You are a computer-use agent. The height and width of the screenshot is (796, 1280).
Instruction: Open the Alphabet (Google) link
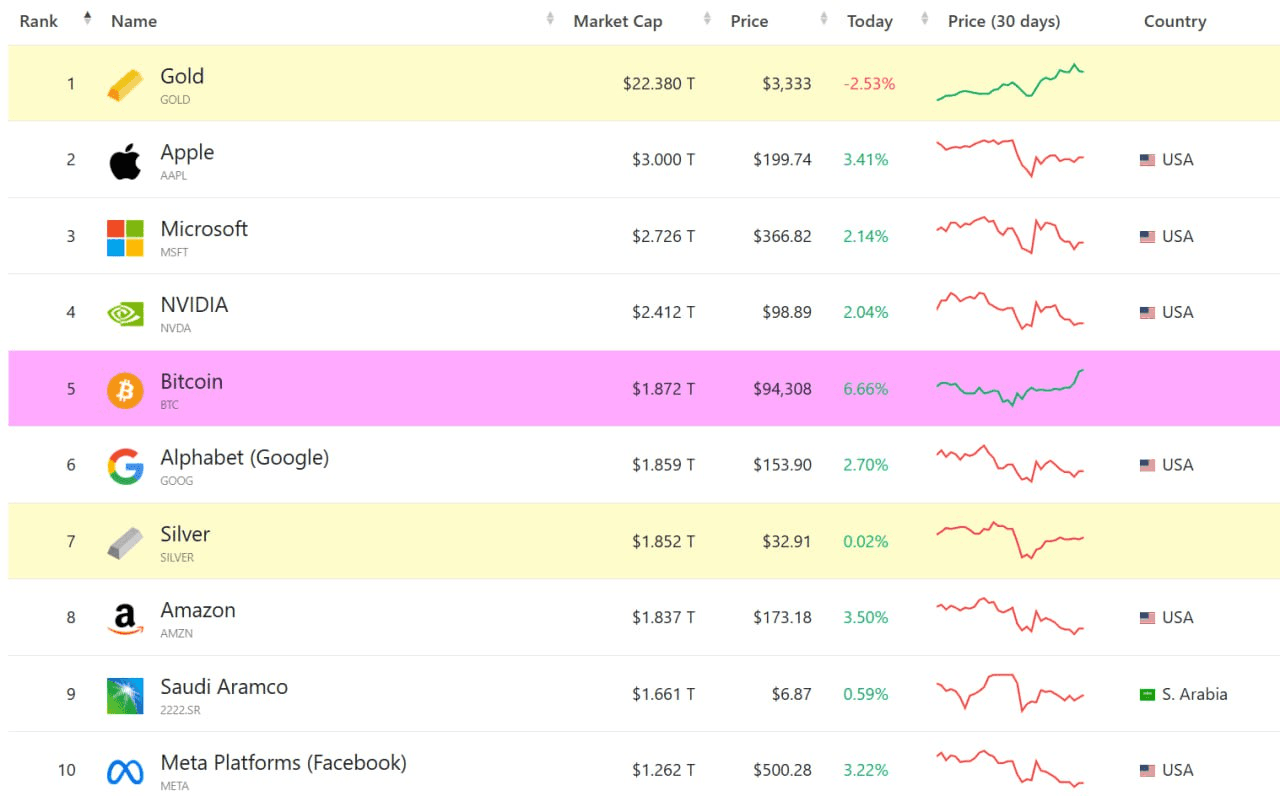point(244,458)
